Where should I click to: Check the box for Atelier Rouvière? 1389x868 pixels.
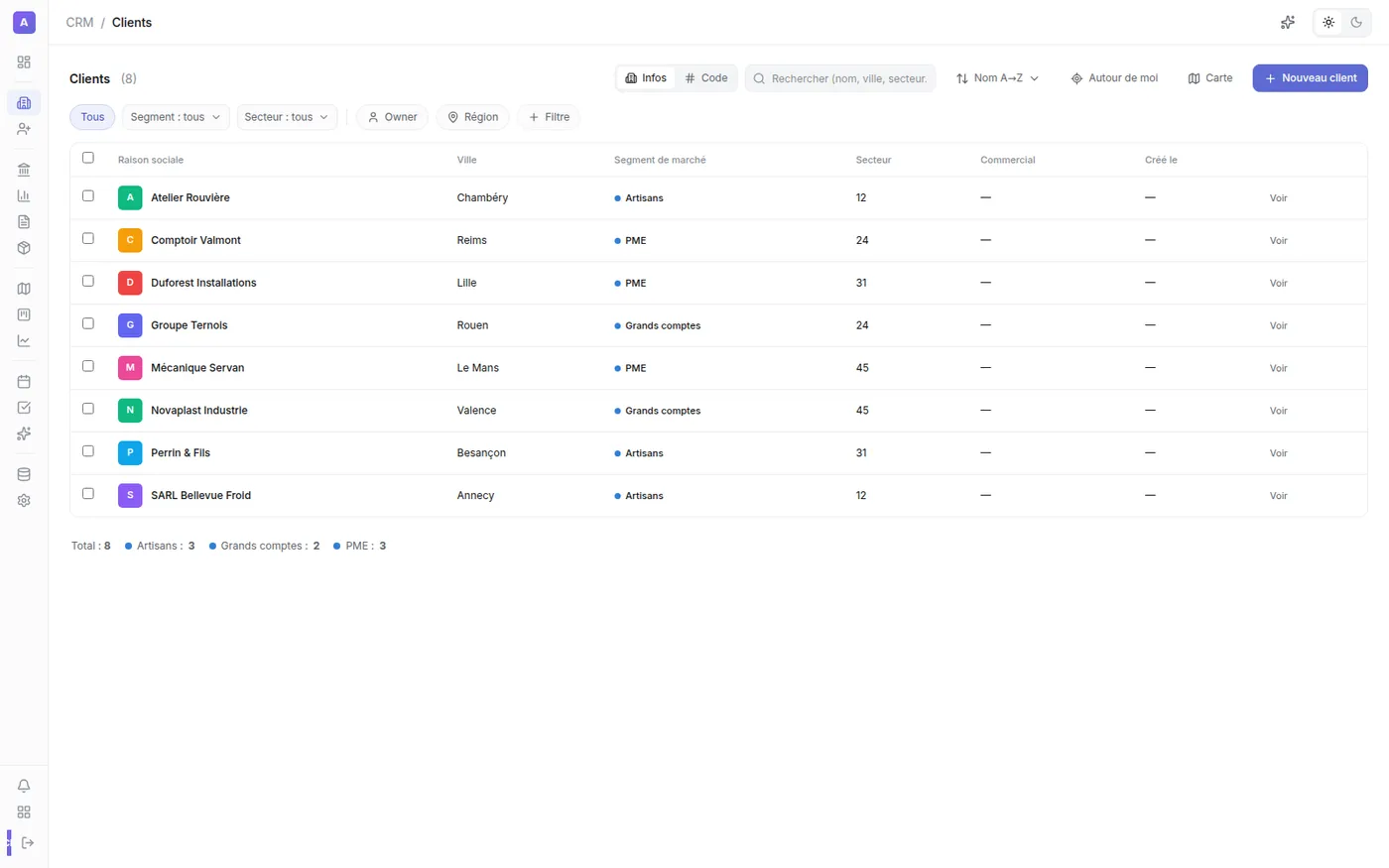point(88,196)
